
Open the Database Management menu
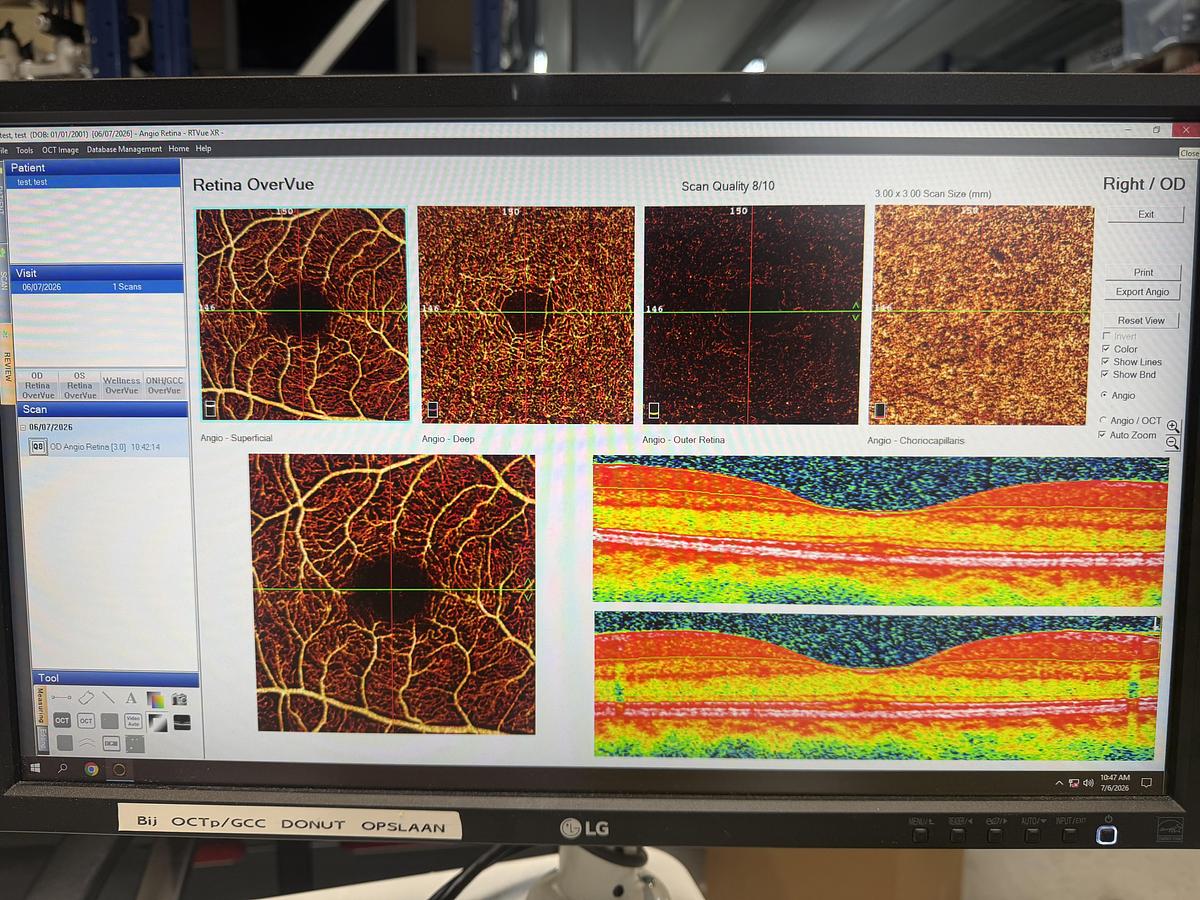pos(124,149)
